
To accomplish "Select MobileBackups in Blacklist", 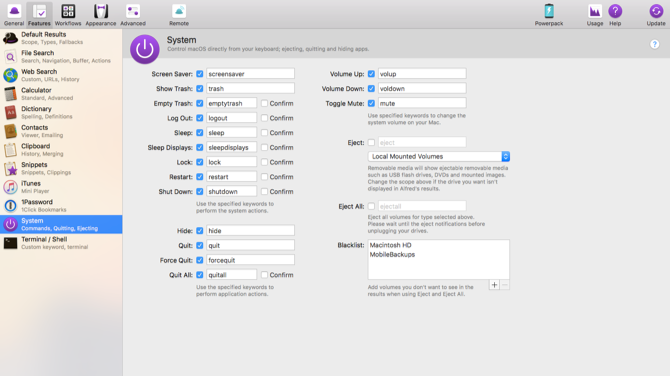I will point(392,255).
